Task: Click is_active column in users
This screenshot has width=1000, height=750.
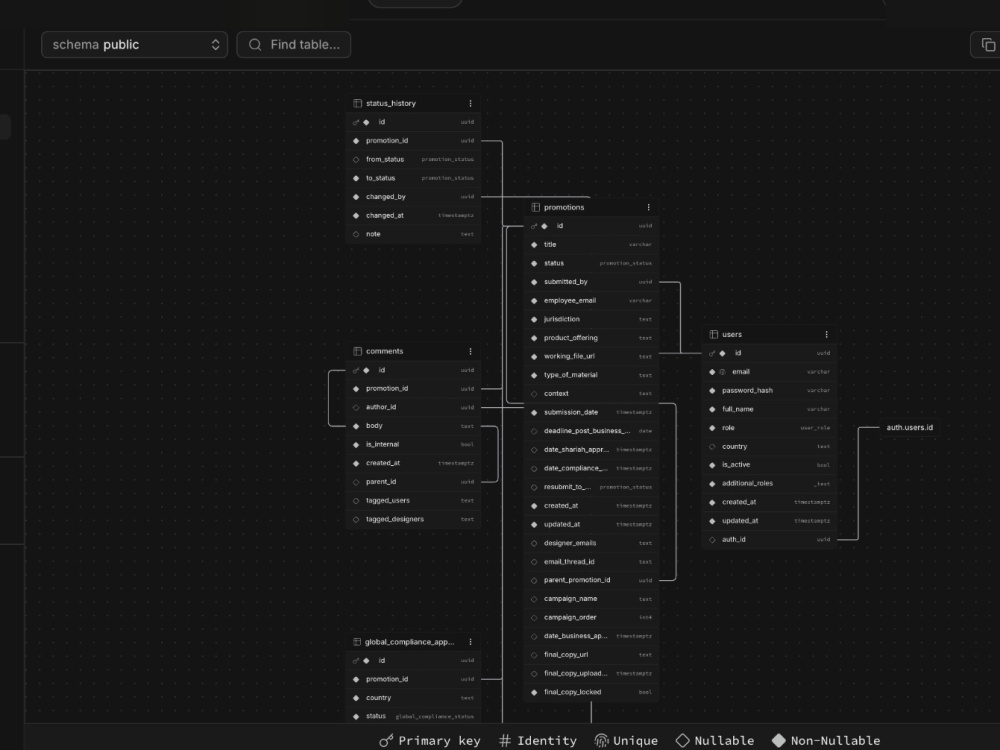Action: pyautogui.click(x=769, y=465)
